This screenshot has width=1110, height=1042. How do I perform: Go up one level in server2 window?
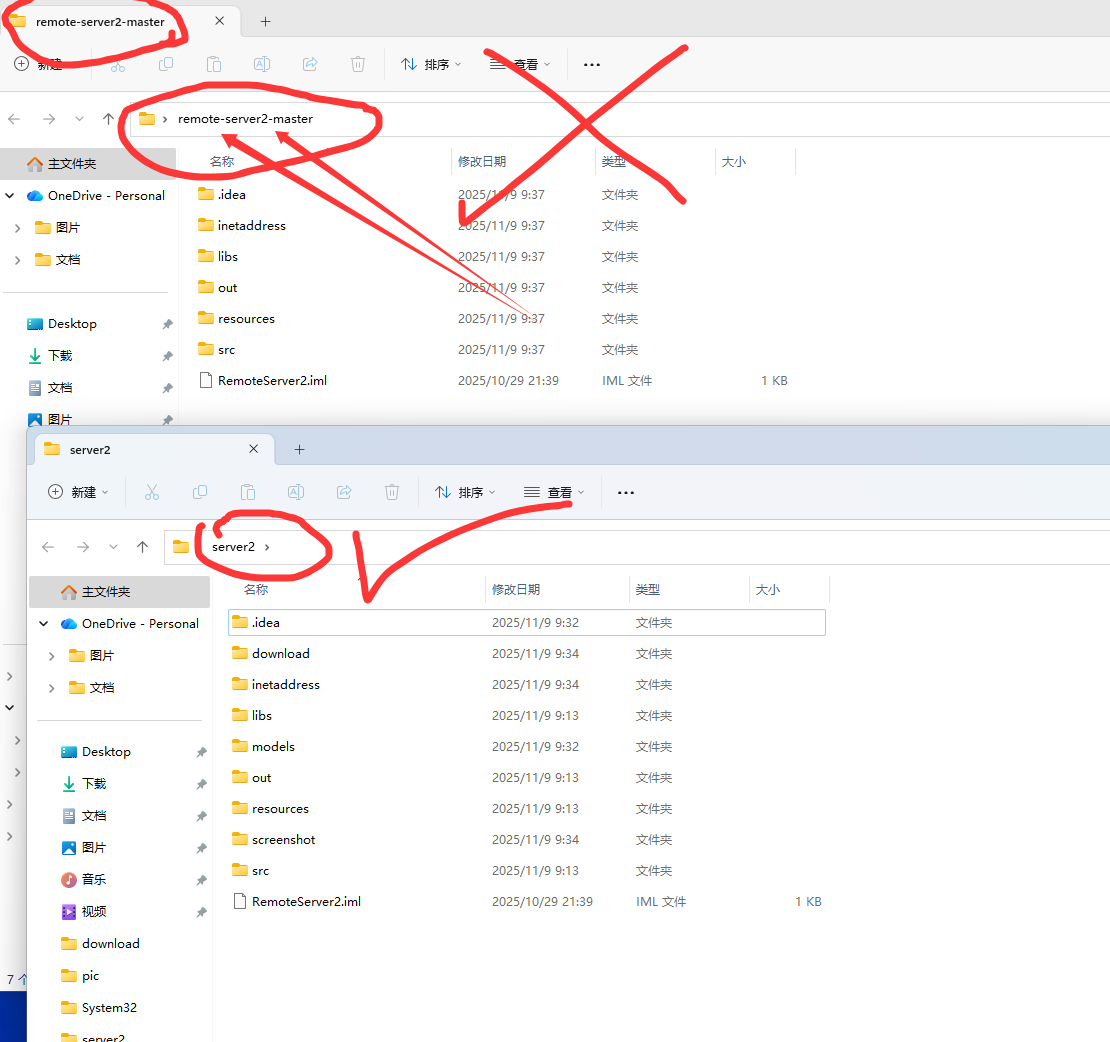(142, 547)
